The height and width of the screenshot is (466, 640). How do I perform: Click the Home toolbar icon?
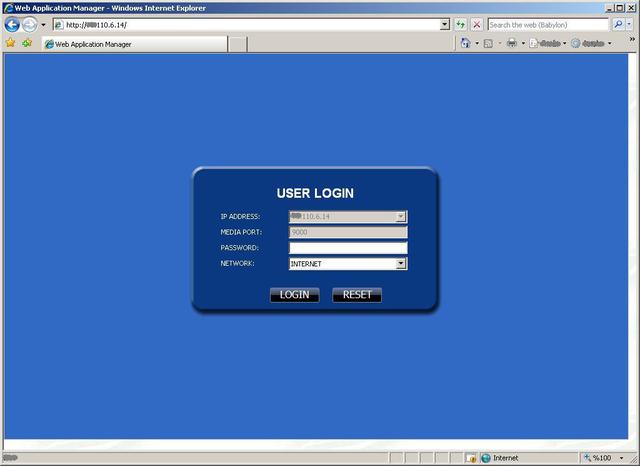466,43
